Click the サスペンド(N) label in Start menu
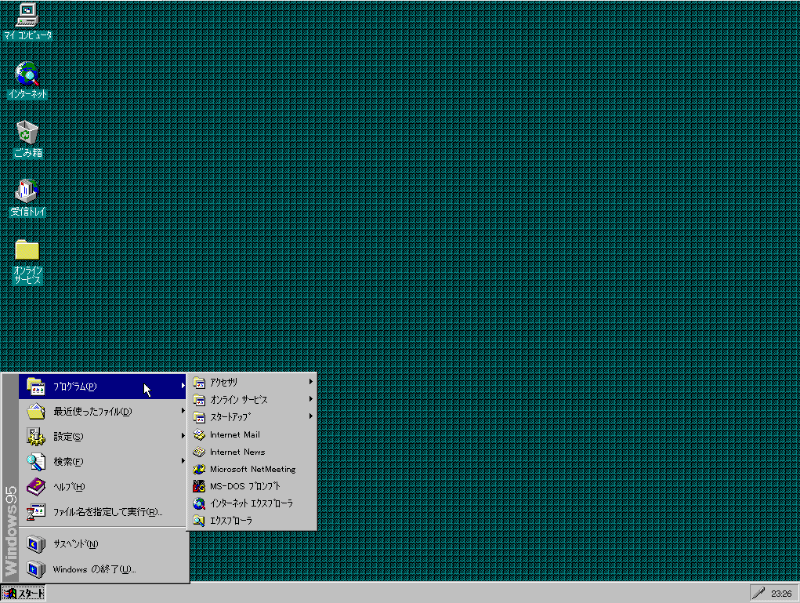 pyautogui.click(x=76, y=544)
